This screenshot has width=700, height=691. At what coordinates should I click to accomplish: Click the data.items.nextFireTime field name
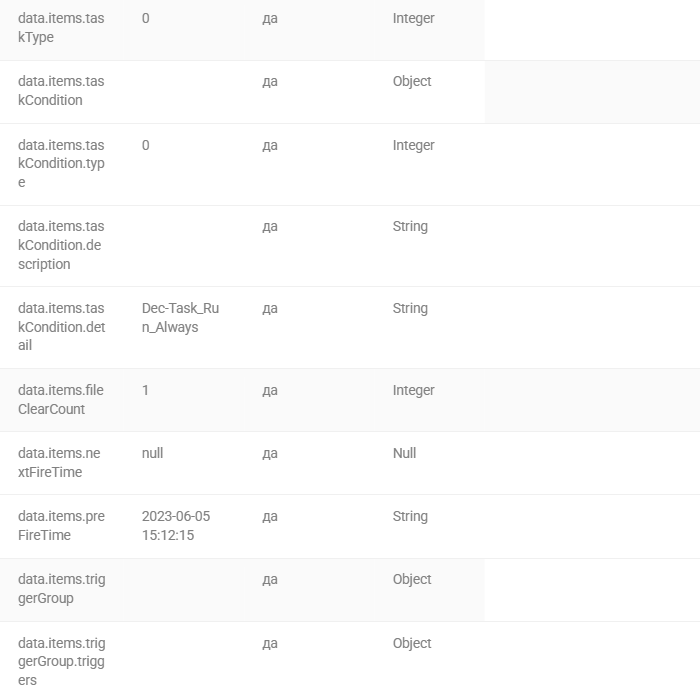(59, 462)
